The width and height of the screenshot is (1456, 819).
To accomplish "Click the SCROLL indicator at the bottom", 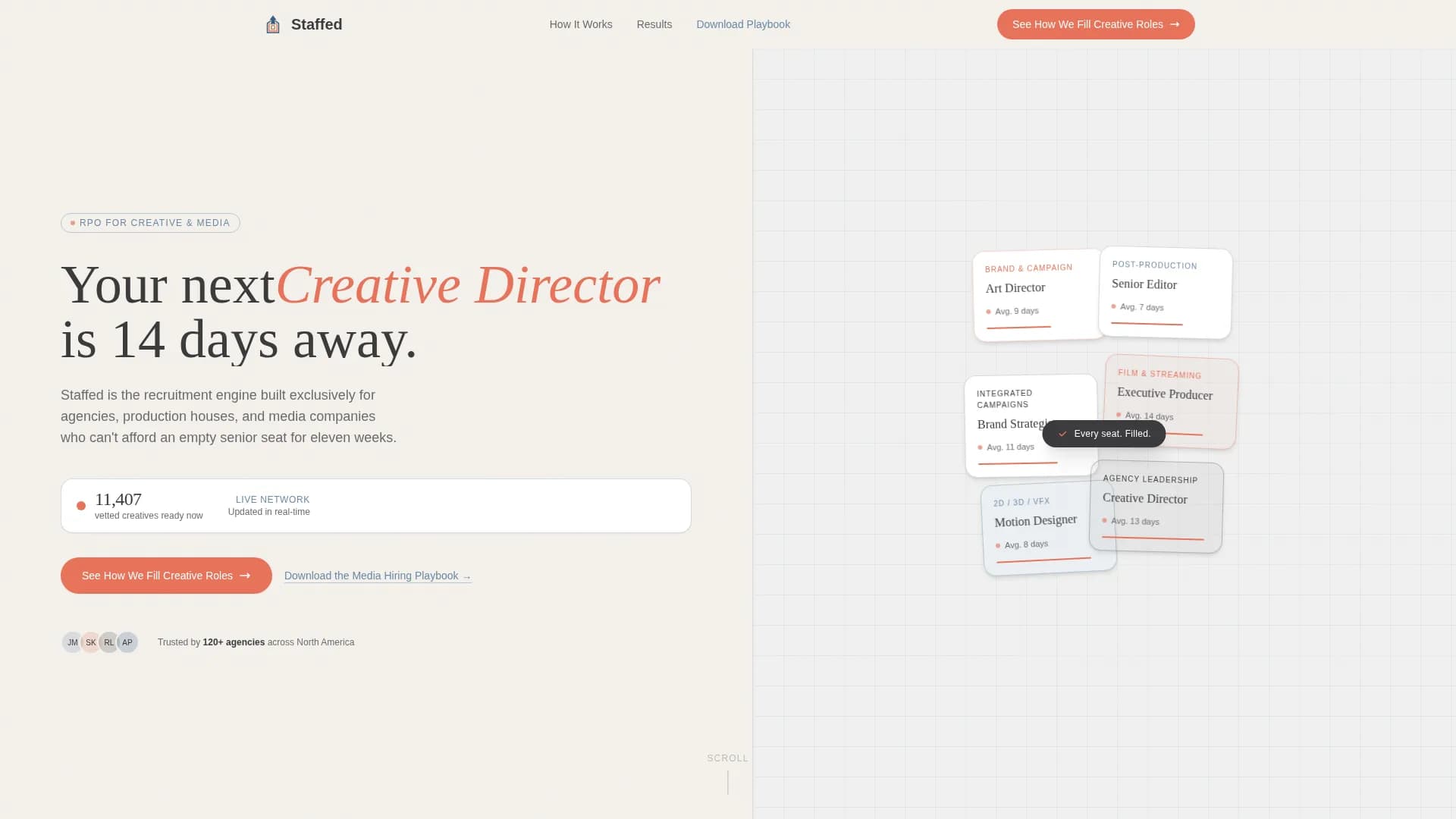I will coord(727,758).
